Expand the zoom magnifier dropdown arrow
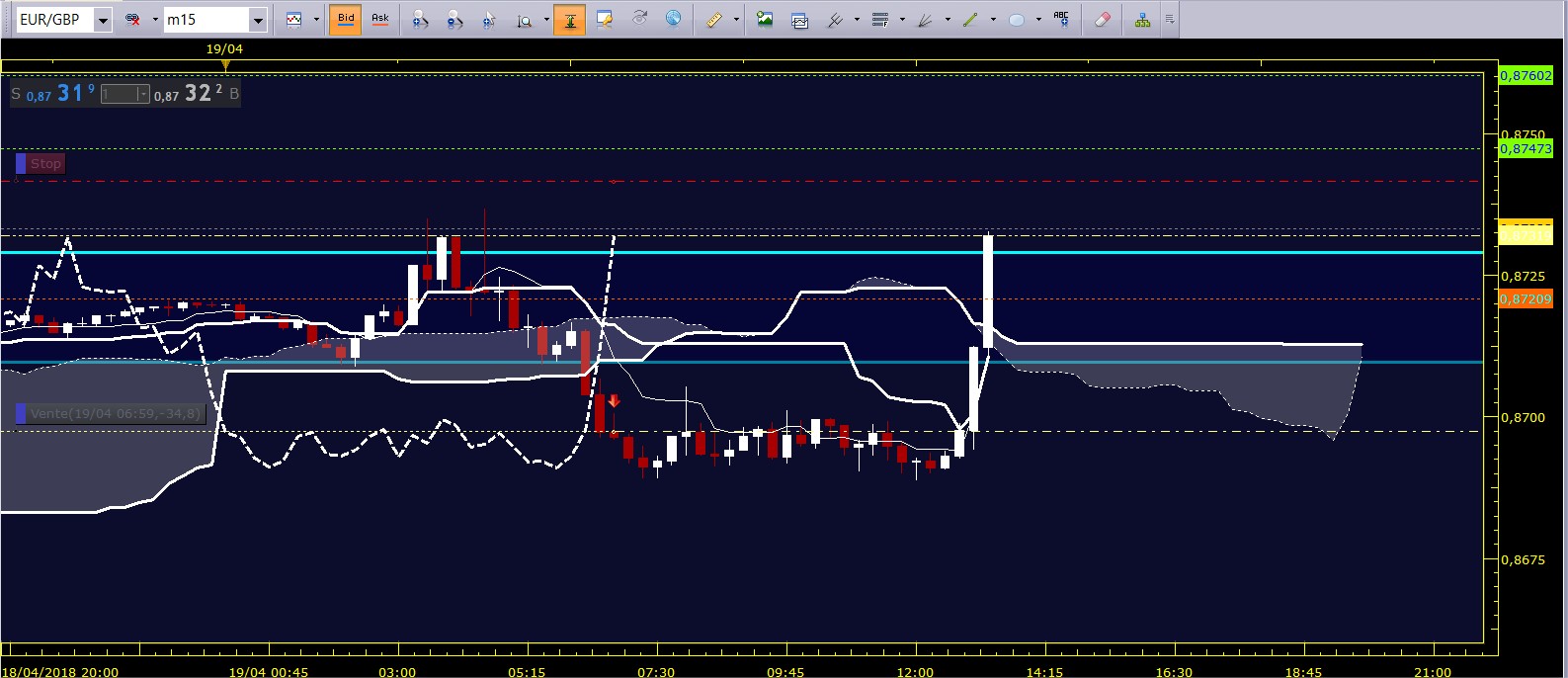 point(546,20)
